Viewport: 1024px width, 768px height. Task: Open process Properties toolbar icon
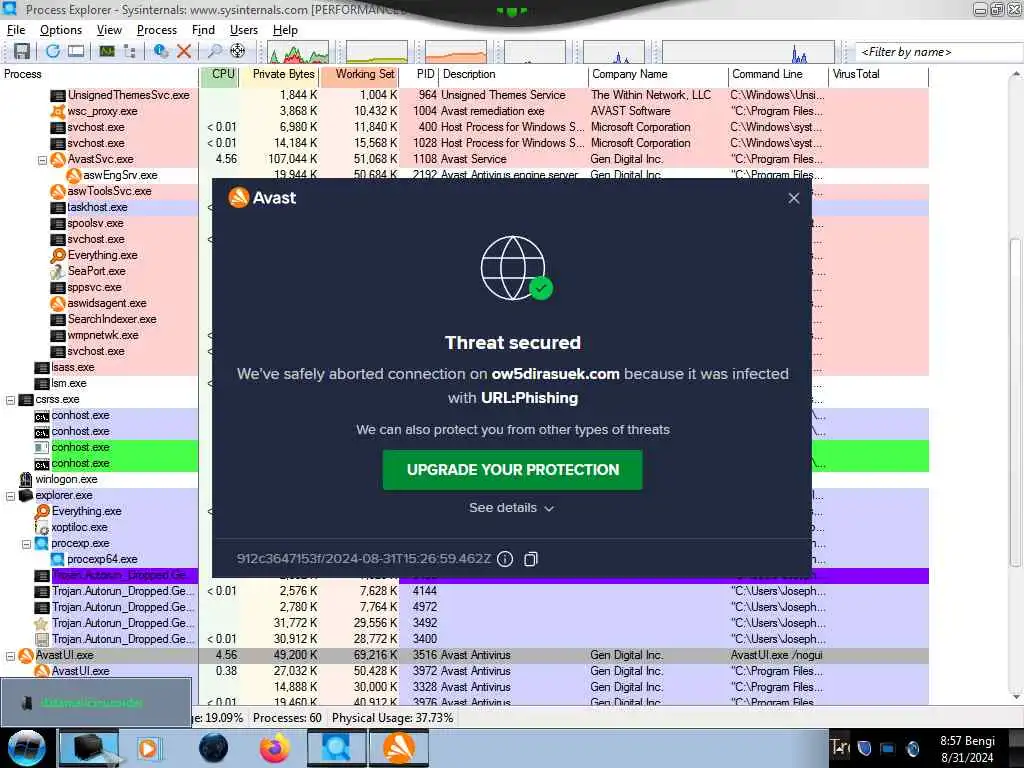pyautogui.click(x=161, y=51)
